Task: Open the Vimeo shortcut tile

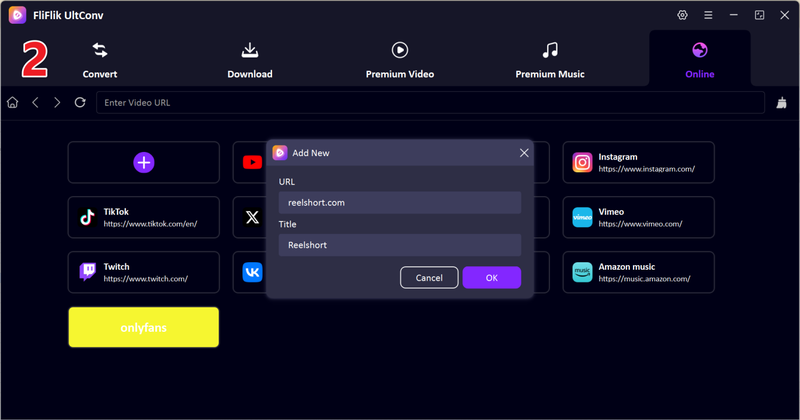Action: 638,217
